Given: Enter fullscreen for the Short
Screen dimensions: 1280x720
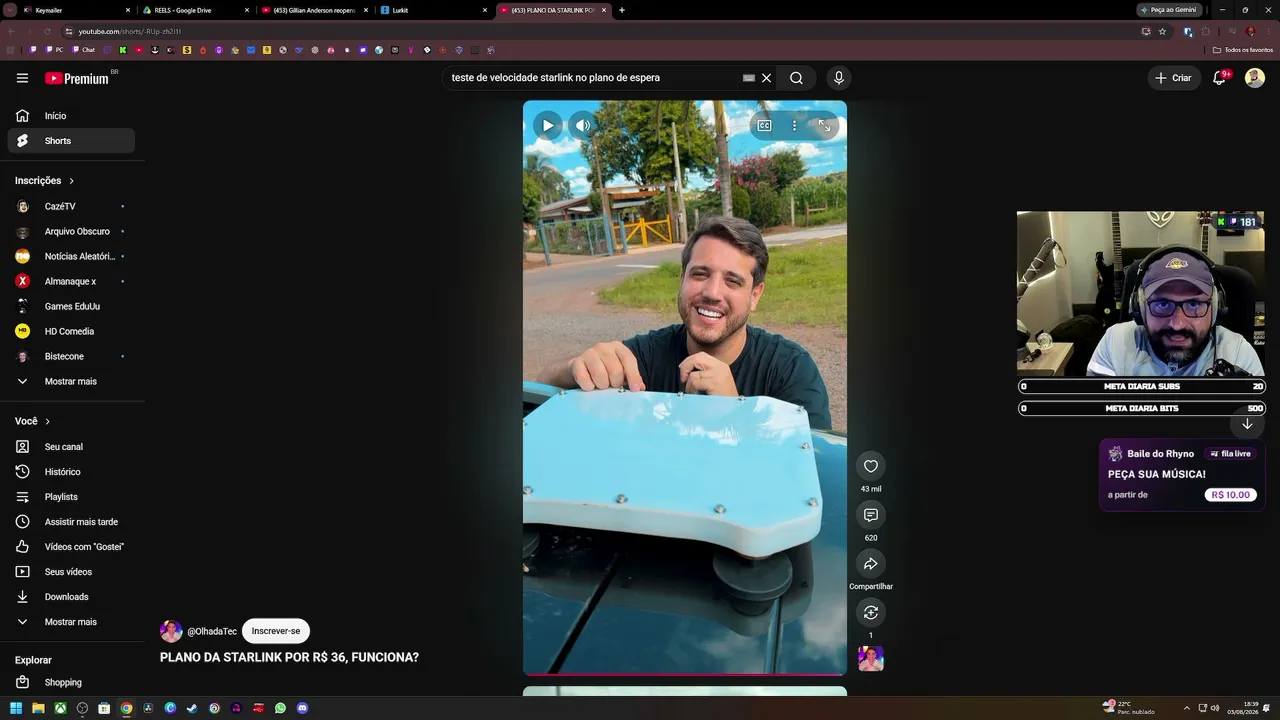Looking at the screenshot, I should pos(824,125).
